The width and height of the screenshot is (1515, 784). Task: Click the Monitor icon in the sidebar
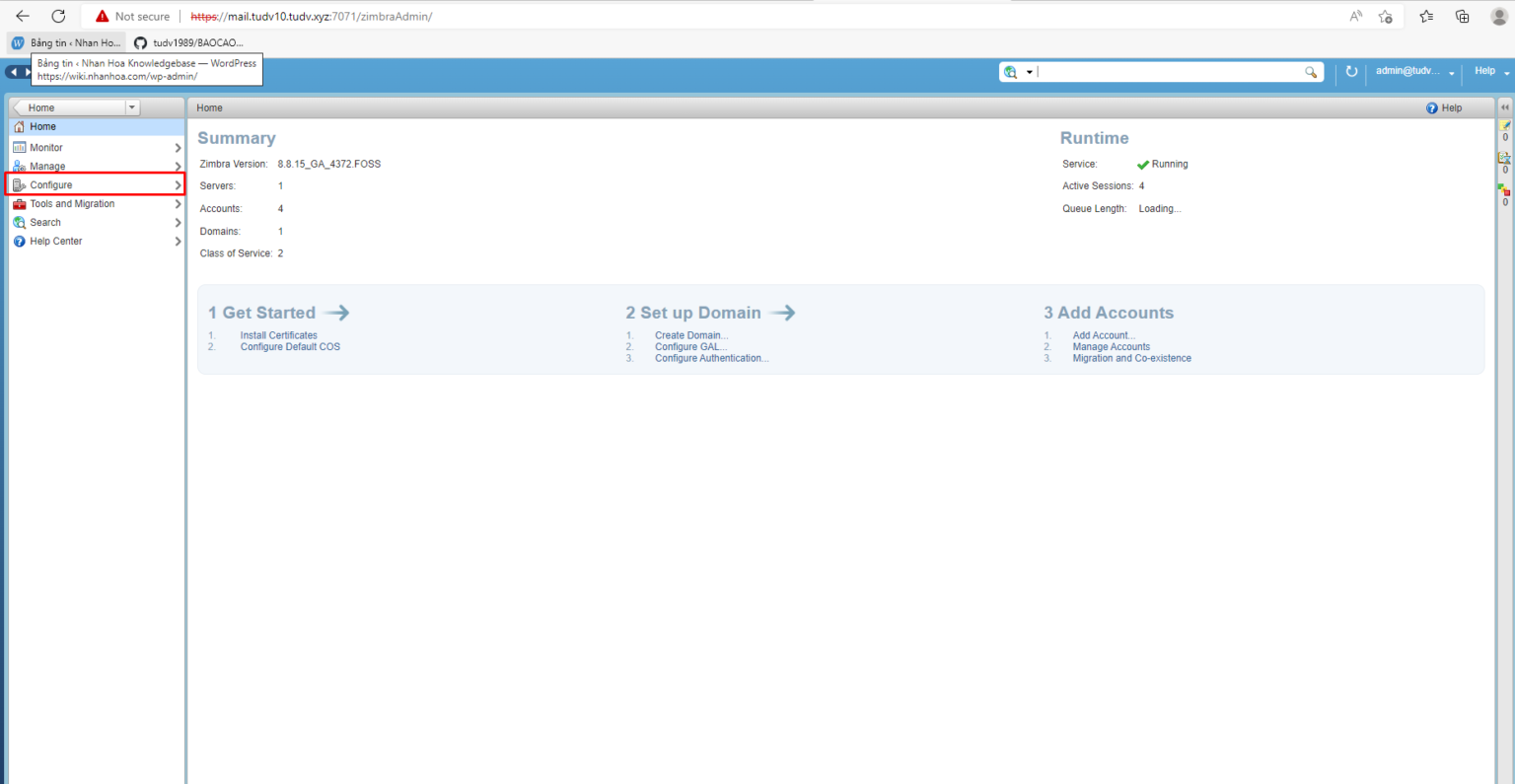point(19,147)
